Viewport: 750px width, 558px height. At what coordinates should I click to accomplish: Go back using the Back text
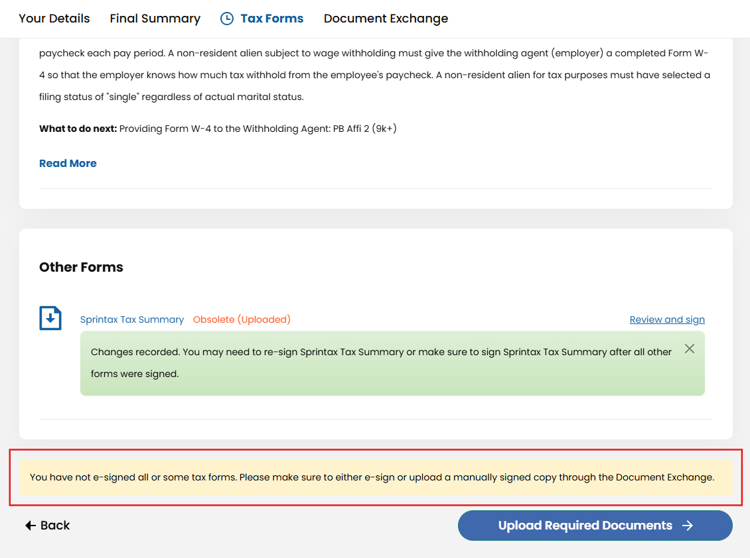[55, 525]
